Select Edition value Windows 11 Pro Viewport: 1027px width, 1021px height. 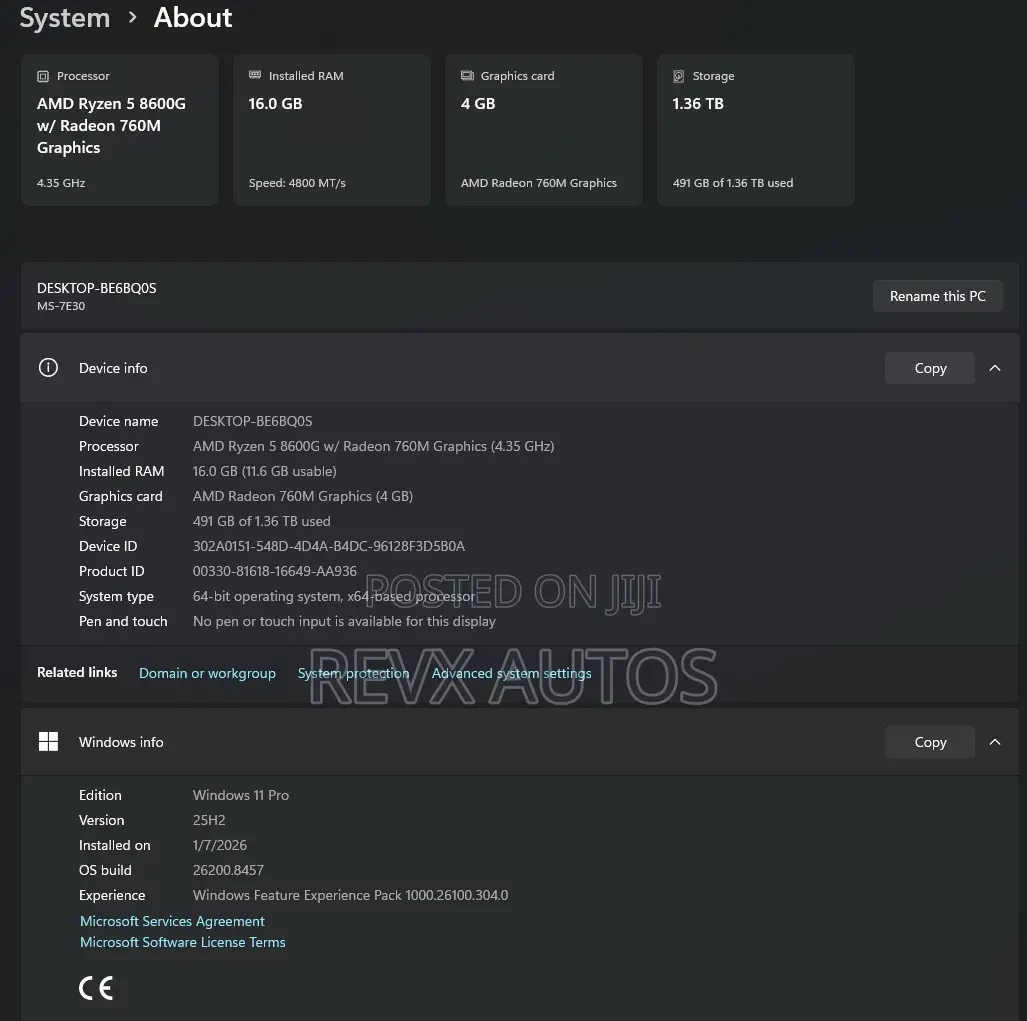pos(240,795)
